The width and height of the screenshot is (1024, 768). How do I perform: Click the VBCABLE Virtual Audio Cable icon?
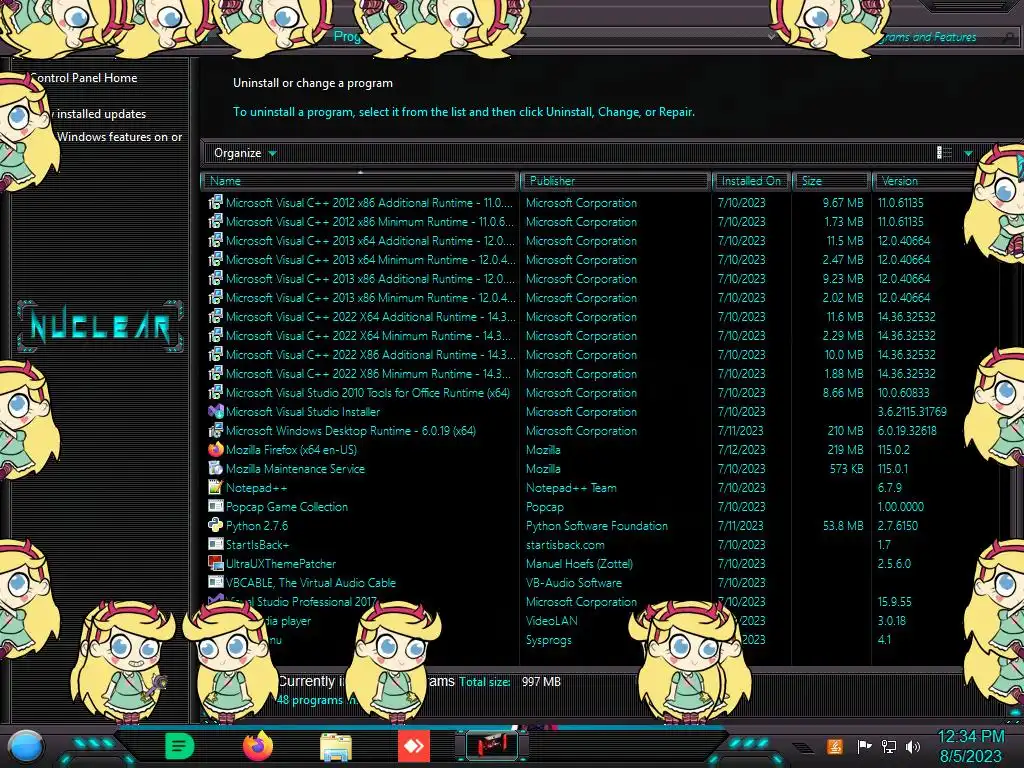(x=216, y=582)
